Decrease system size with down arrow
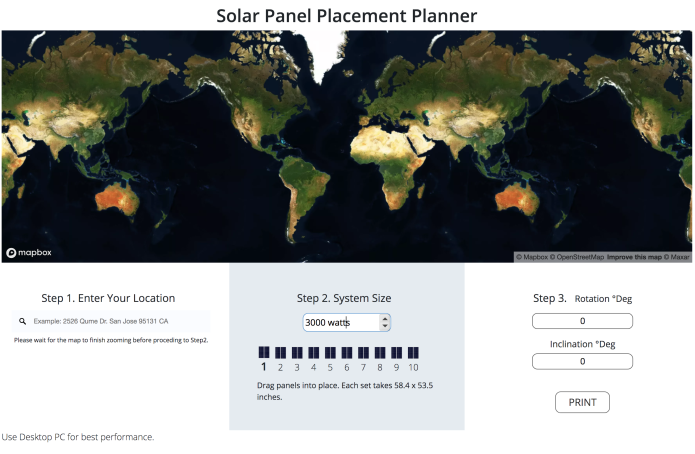 385,326
